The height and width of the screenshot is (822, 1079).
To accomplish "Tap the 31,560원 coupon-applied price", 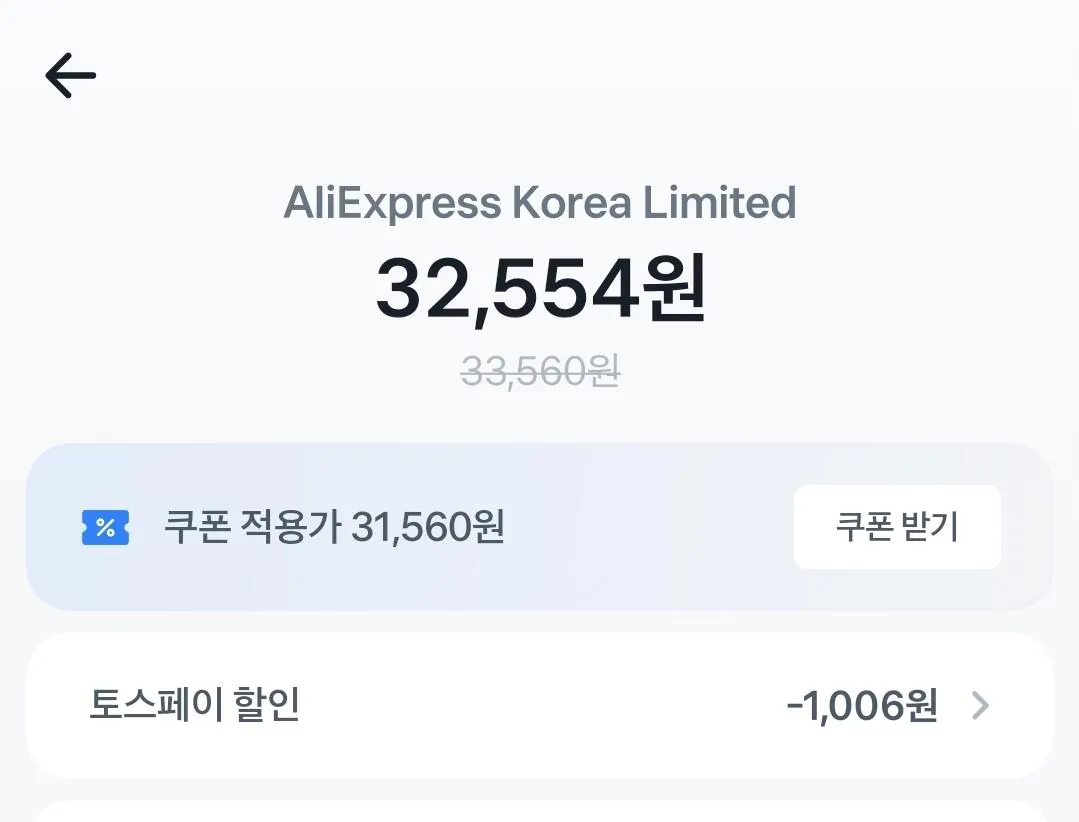I will click(x=427, y=527).
